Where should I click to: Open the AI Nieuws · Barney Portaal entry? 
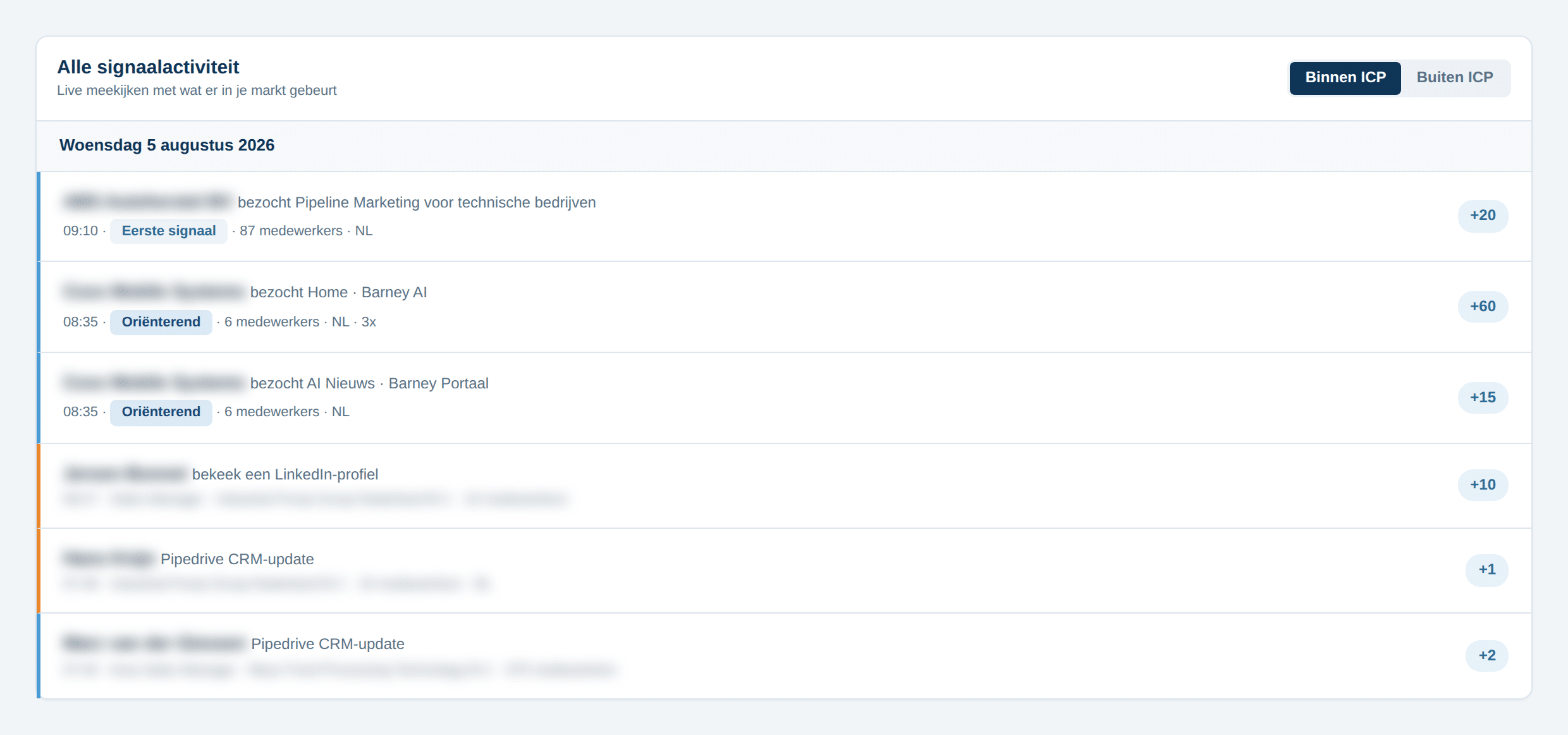[x=784, y=398]
